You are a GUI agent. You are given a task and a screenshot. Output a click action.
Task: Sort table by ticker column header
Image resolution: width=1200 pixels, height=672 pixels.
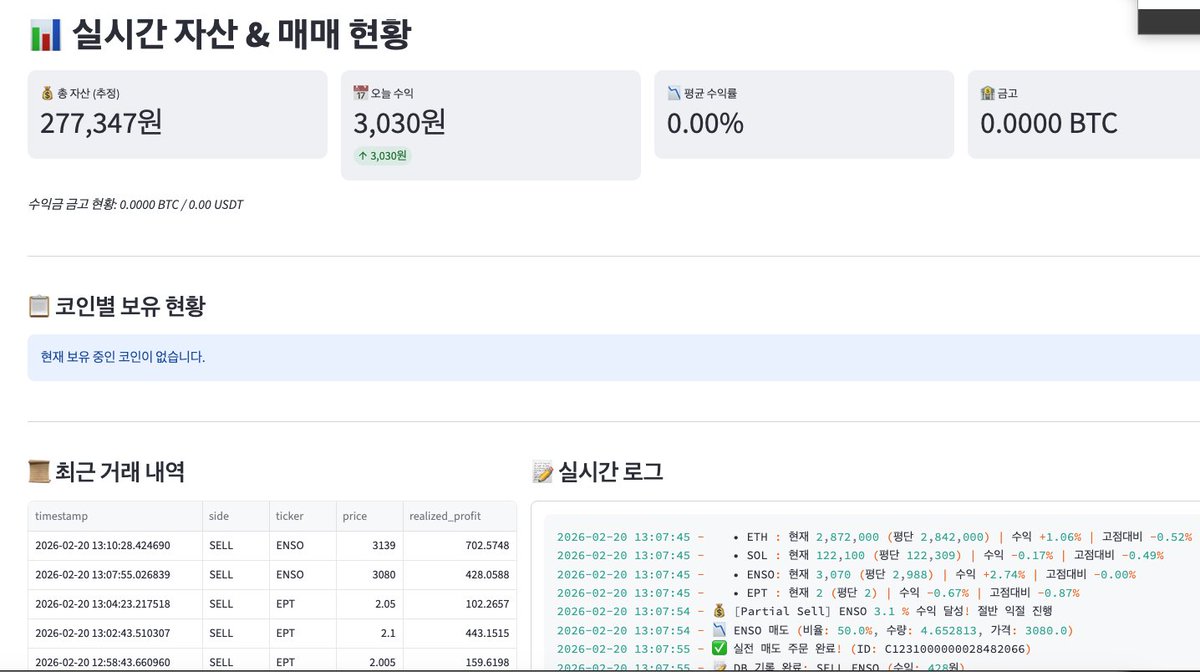302,516
